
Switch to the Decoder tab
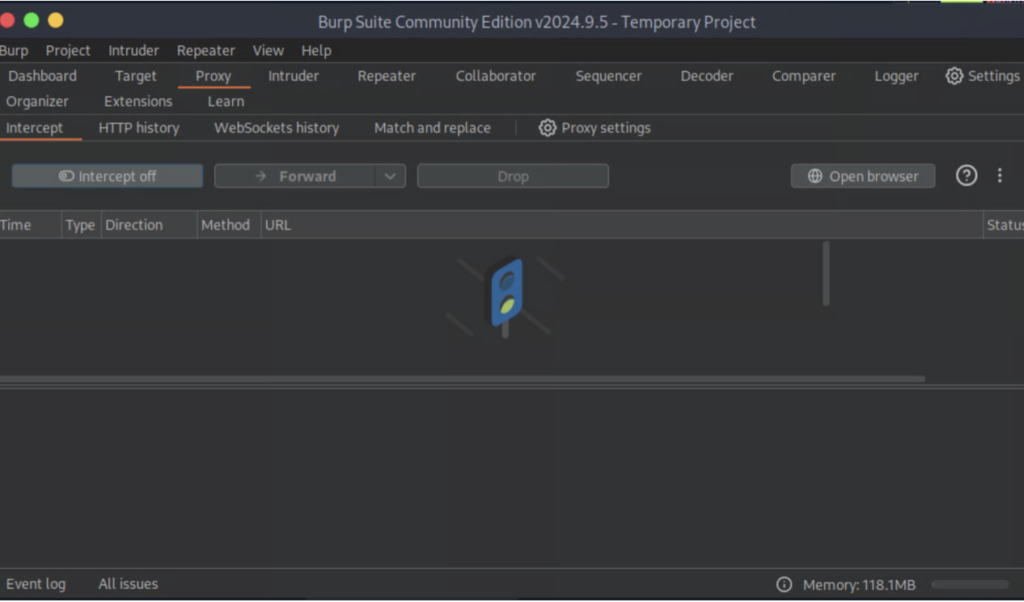706,75
